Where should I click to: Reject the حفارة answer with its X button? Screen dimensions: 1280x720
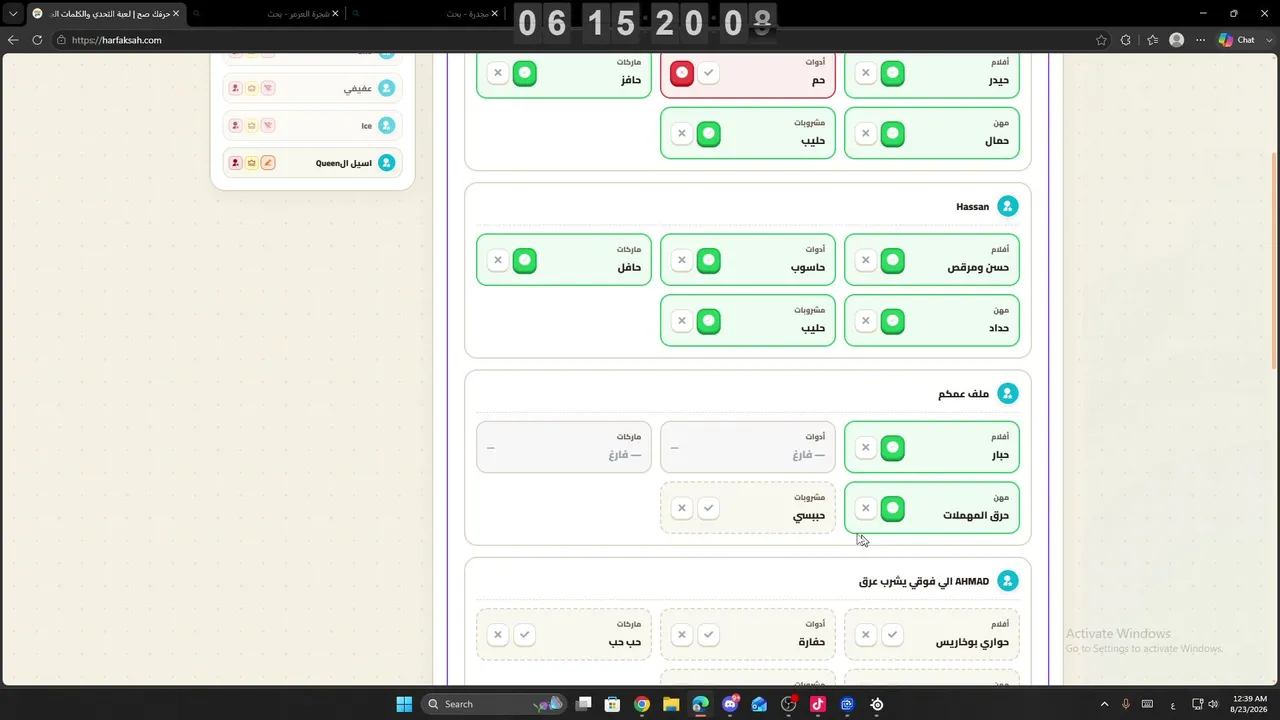(682, 635)
